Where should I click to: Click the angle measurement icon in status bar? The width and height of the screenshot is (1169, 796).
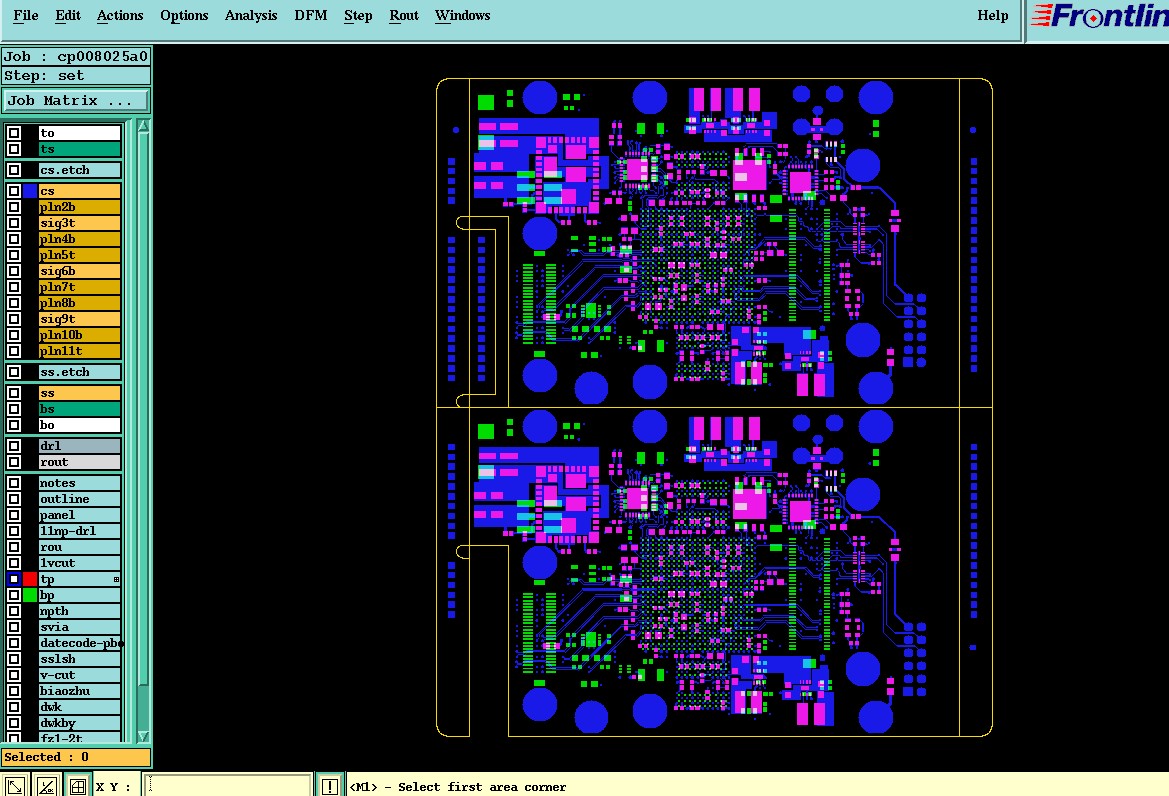[46, 786]
